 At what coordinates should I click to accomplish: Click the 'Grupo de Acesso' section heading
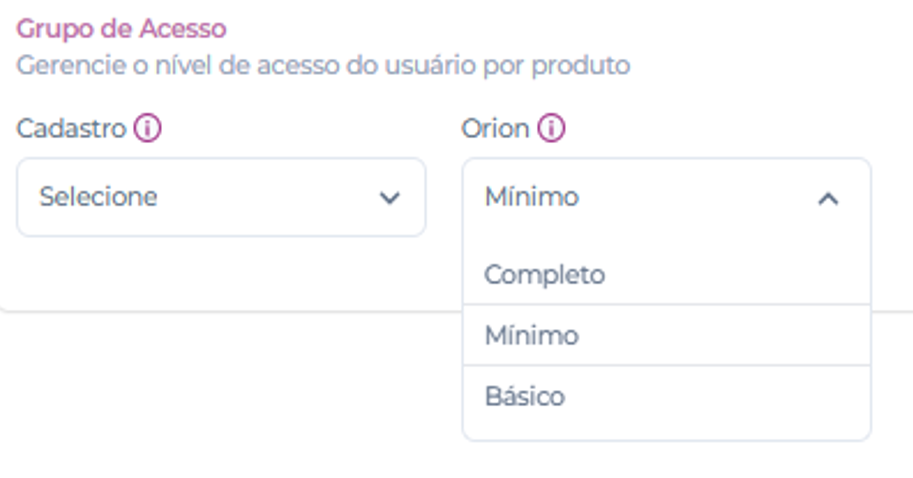click(x=121, y=29)
